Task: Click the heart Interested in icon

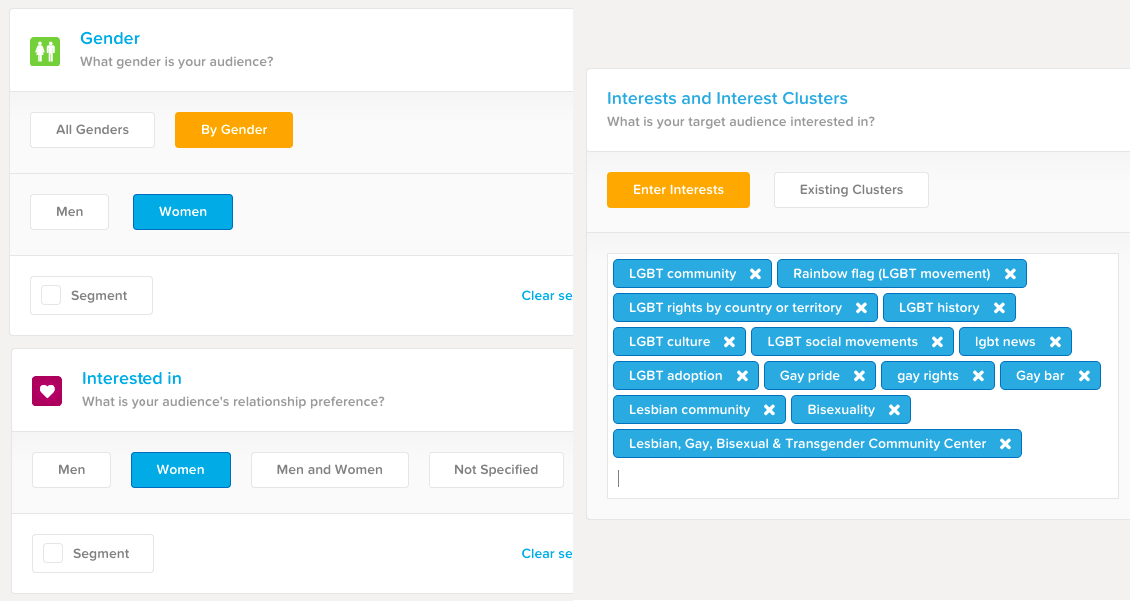Action: point(47,390)
